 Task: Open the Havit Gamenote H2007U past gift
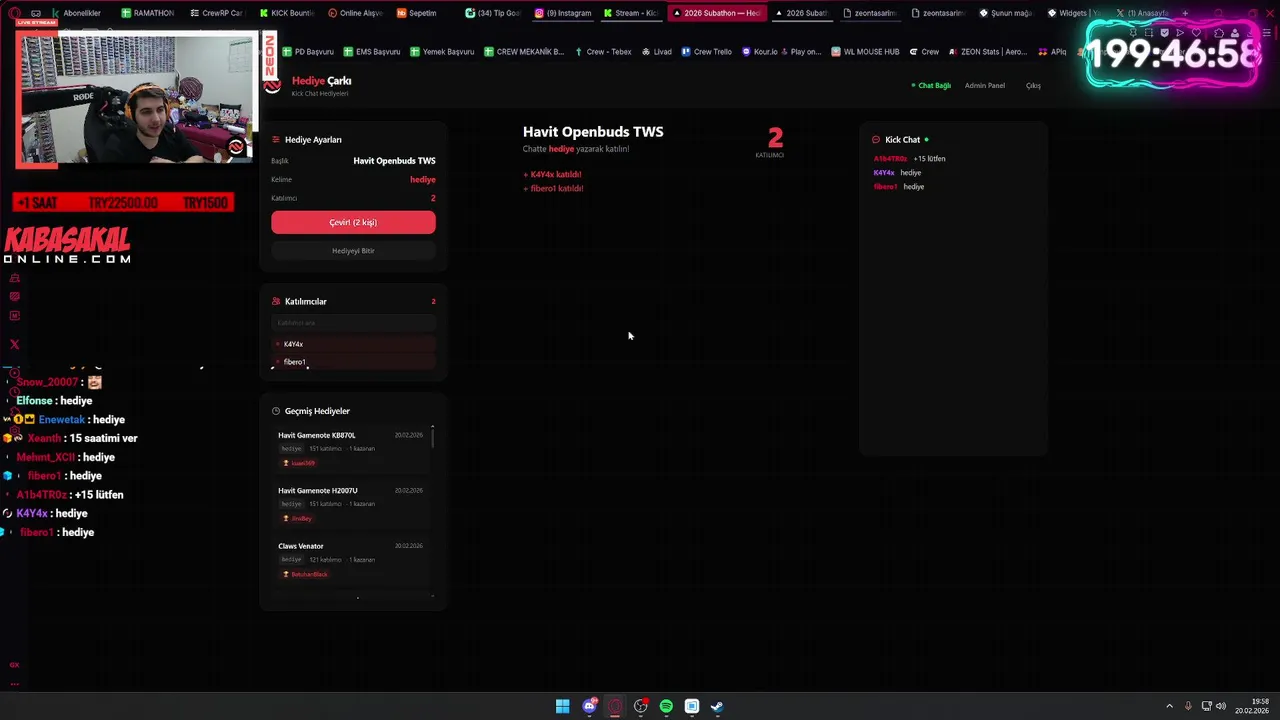[x=350, y=504]
